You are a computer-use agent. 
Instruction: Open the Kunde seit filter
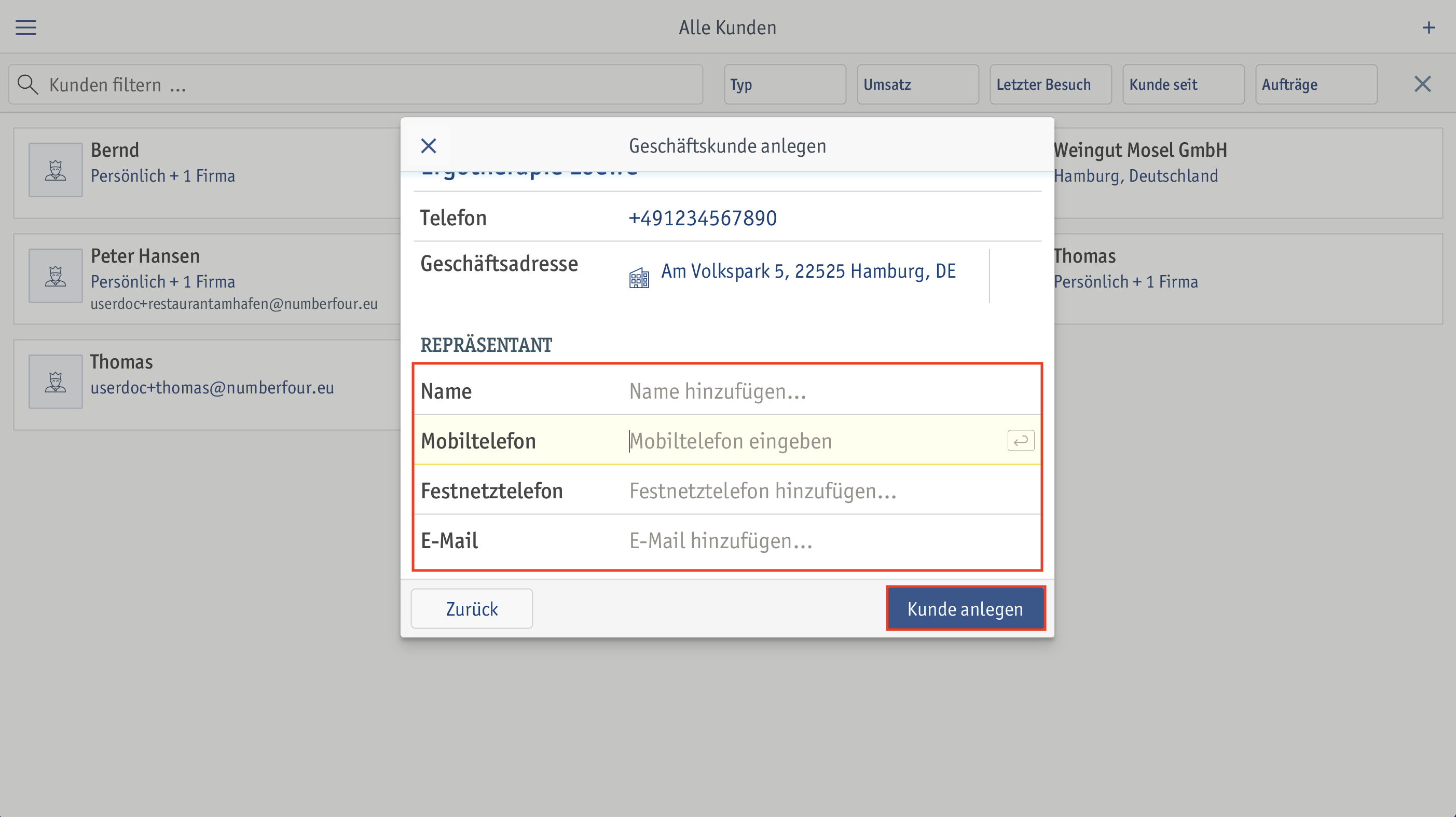coord(1183,84)
